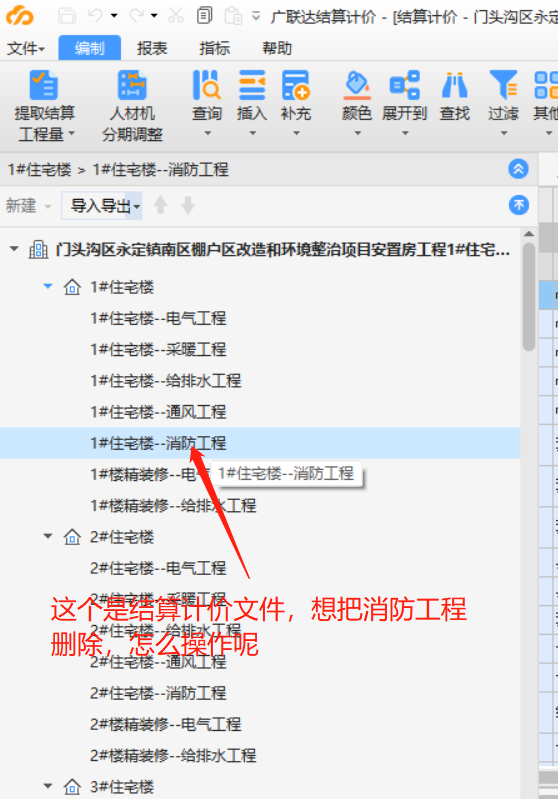Click the copy document icon
Screen dimensions: 558x799
[204, 15]
